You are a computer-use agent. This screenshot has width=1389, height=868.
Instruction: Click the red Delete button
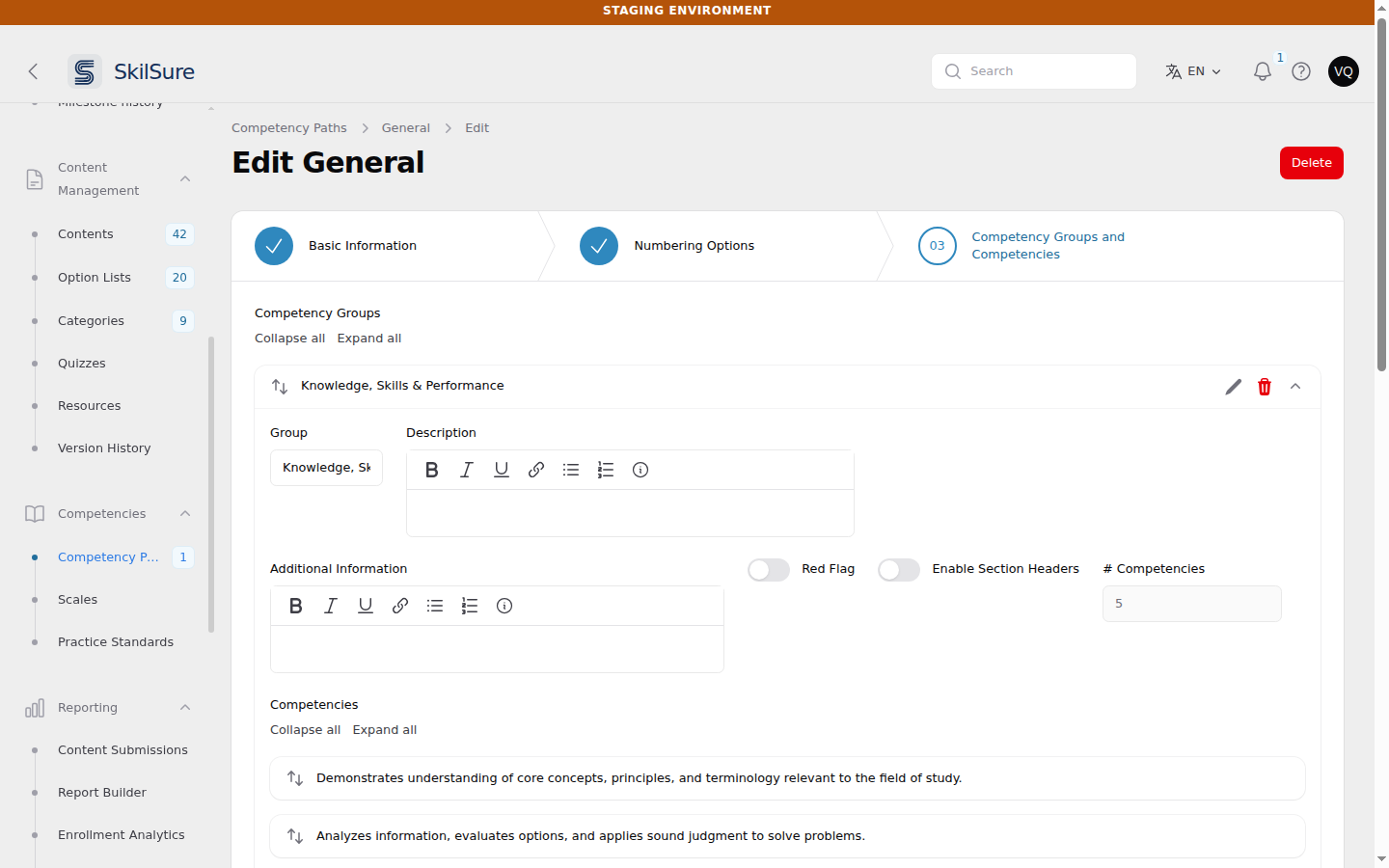[x=1312, y=163]
